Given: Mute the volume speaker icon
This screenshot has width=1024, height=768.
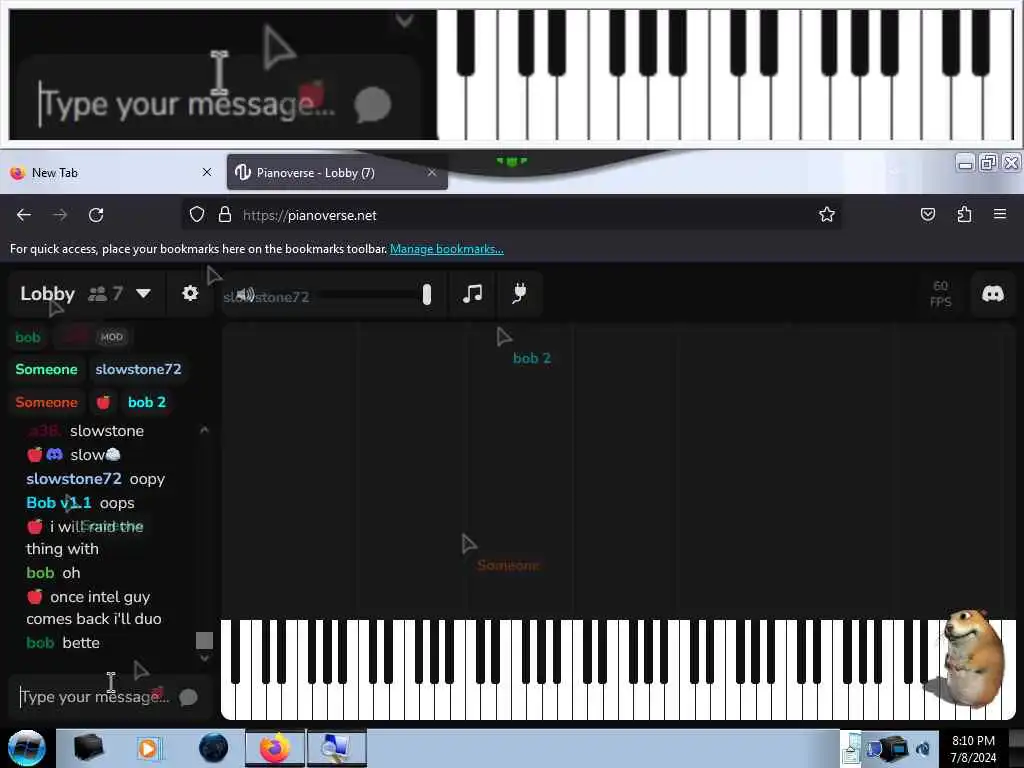Looking at the screenshot, I should click(x=246, y=295).
